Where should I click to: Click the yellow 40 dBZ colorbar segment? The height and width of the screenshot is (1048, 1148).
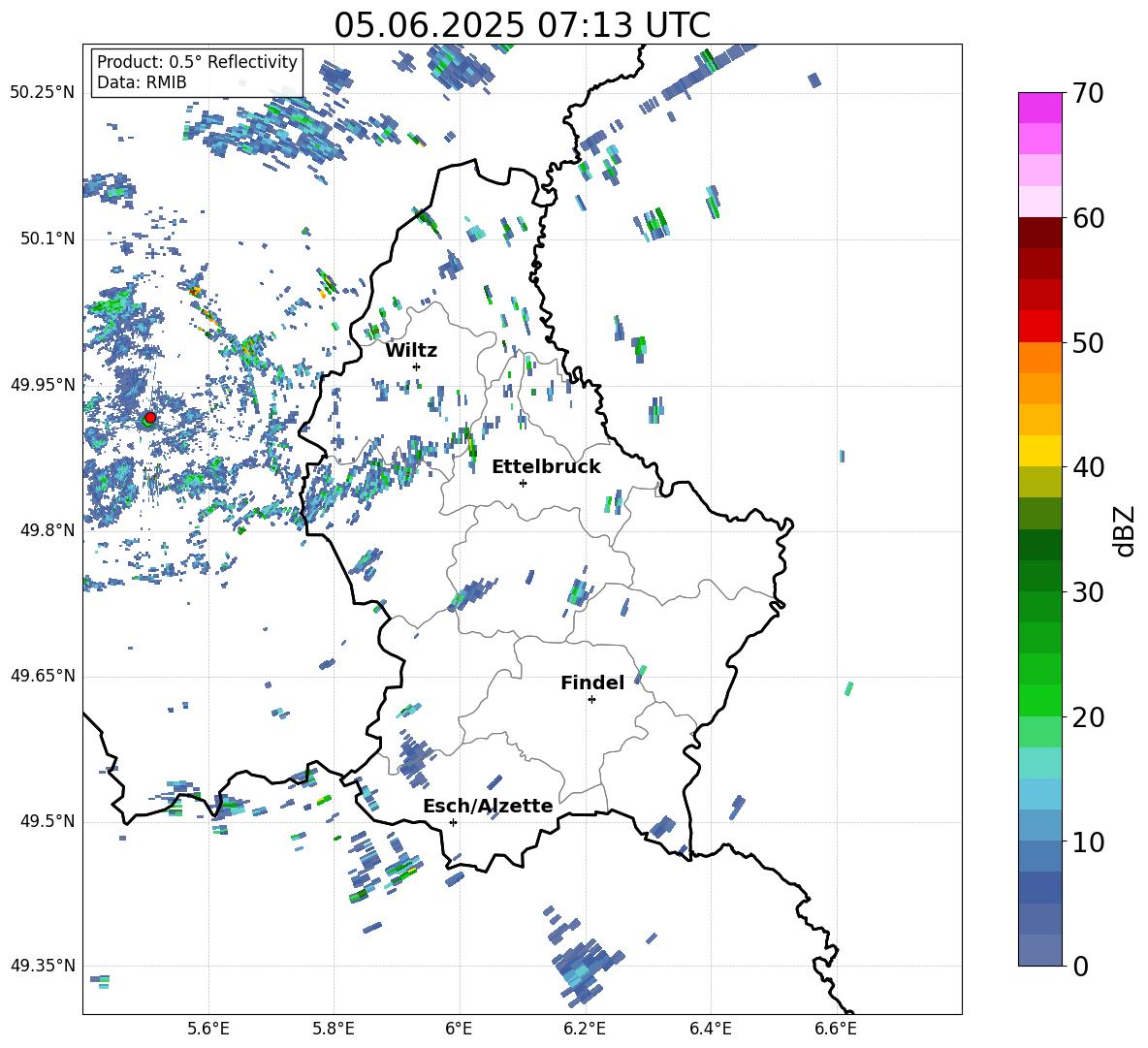click(x=1039, y=451)
